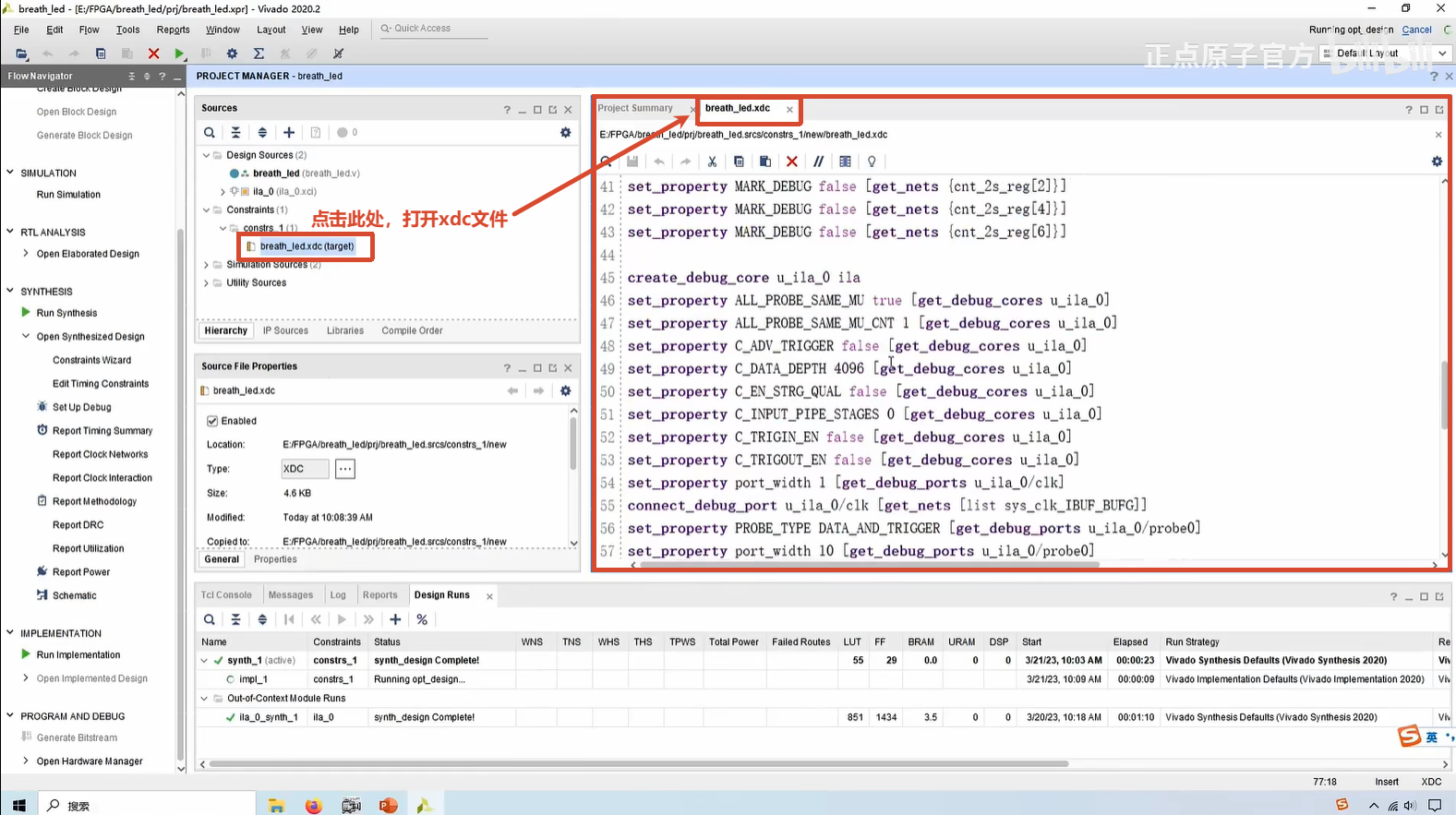This screenshot has height=815, width=1456.
Task: Collapse the Constraints tree node
Action: [x=206, y=210]
